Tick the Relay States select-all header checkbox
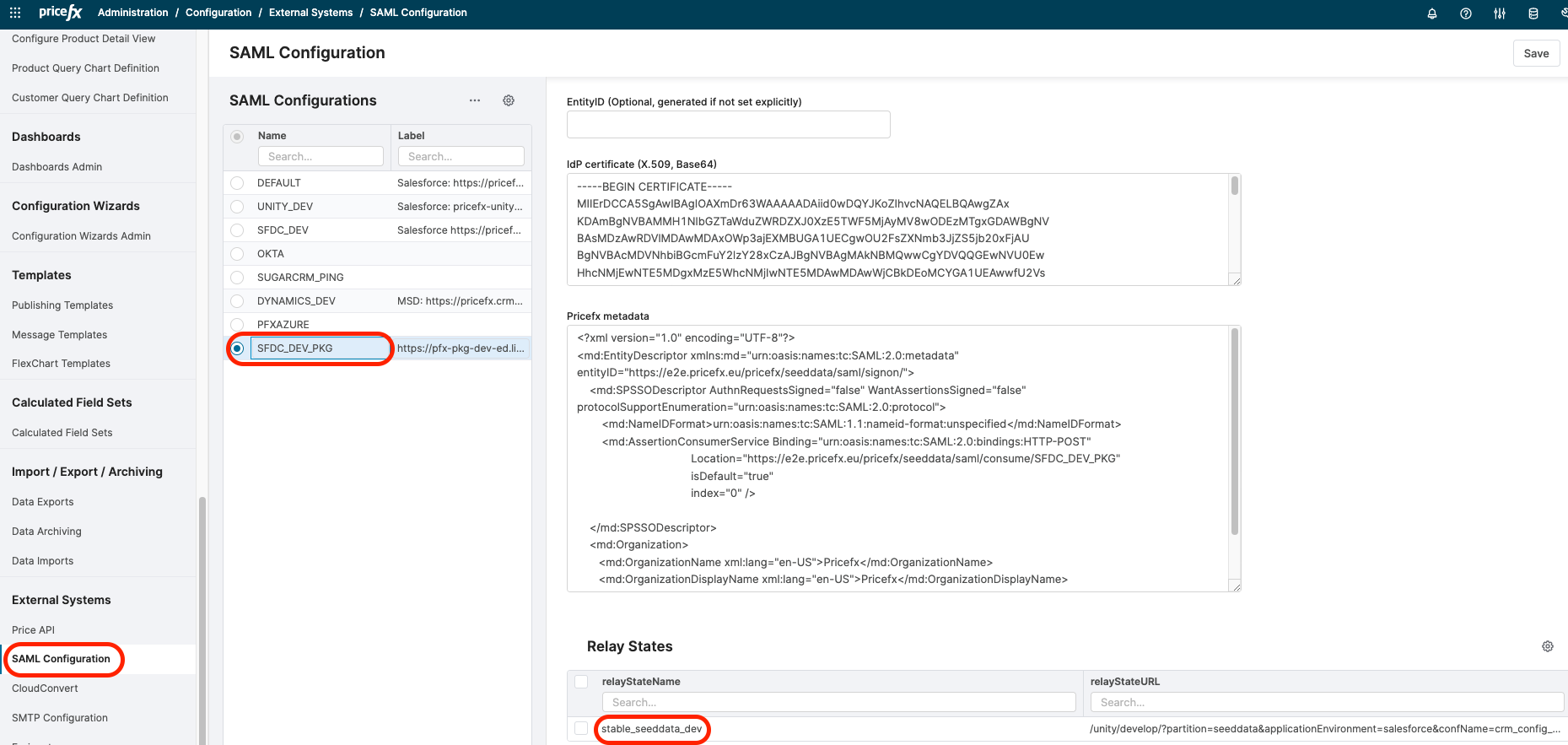Screen dimensions: 1568x745 pyautogui.click(x=581, y=682)
